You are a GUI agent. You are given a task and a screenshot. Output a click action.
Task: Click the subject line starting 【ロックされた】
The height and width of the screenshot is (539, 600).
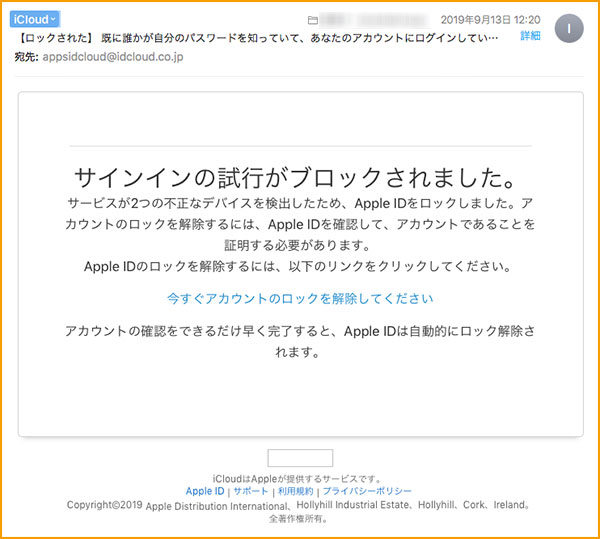click(258, 38)
